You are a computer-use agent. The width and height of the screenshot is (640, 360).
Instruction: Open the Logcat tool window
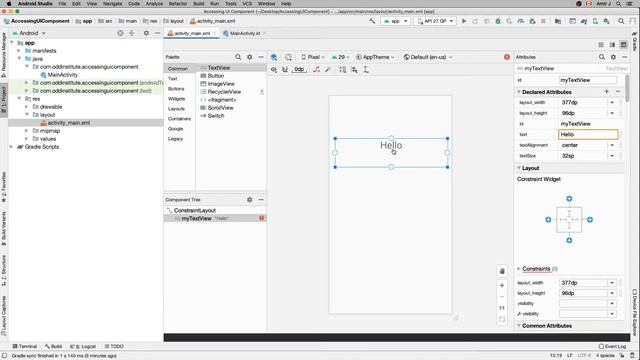(x=84, y=346)
